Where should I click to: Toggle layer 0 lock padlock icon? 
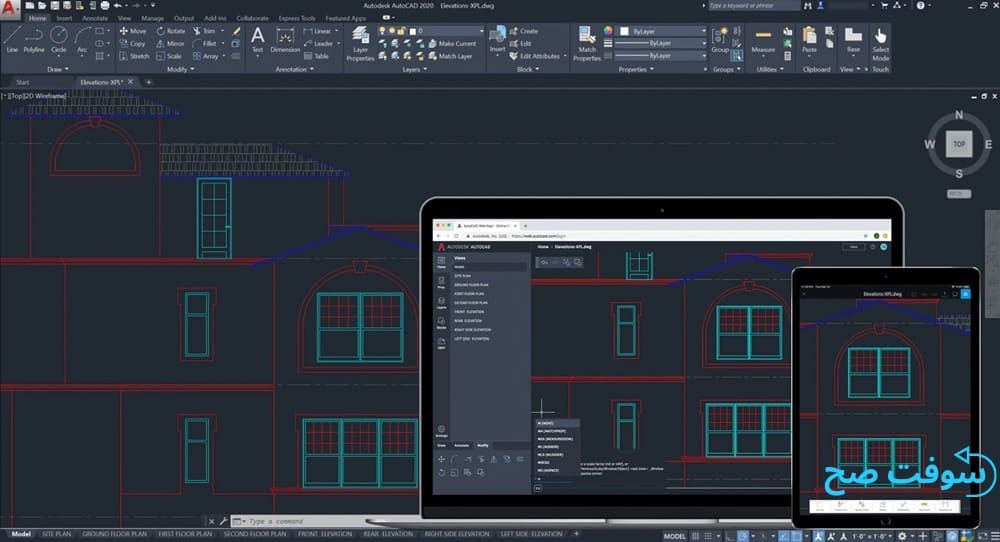(402, 31)
